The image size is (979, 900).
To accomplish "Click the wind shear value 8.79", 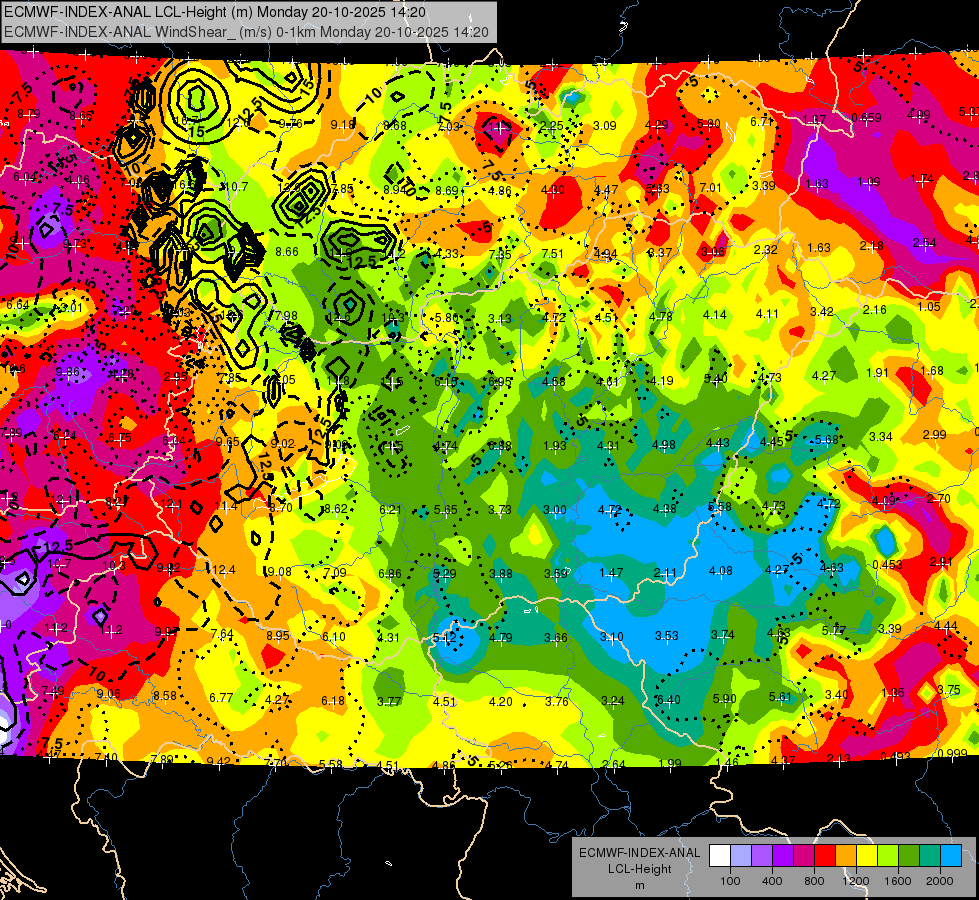I will tap(29, 114).
